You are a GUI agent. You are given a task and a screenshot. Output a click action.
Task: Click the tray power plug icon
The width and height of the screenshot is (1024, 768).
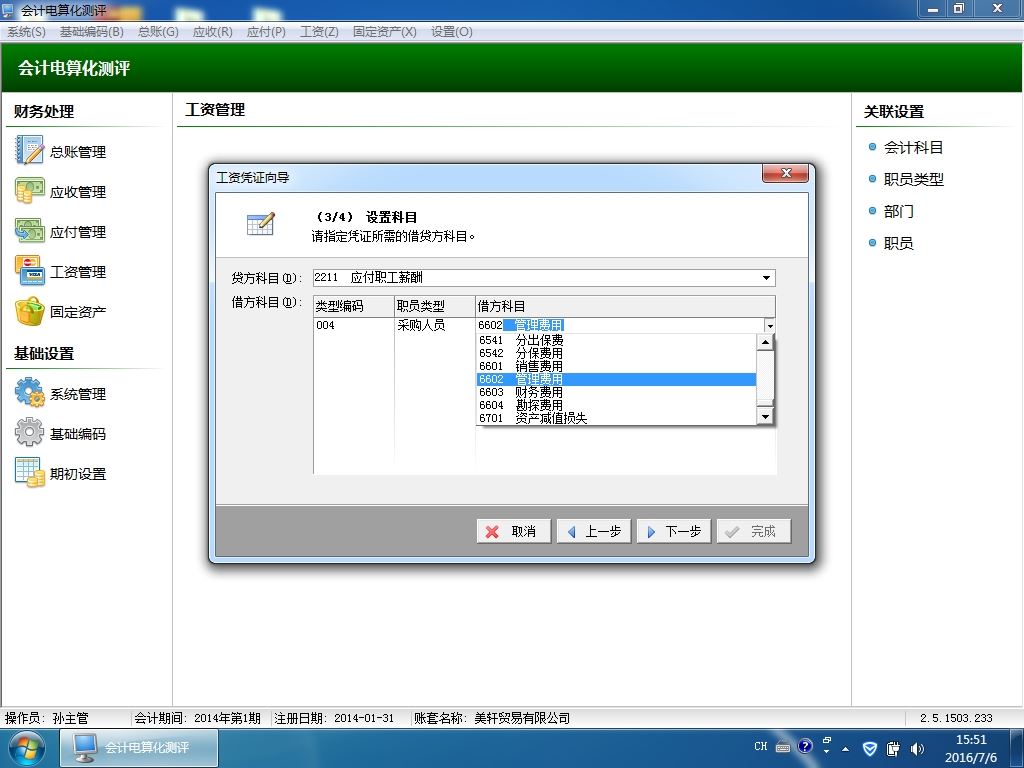tap(893, 748)
